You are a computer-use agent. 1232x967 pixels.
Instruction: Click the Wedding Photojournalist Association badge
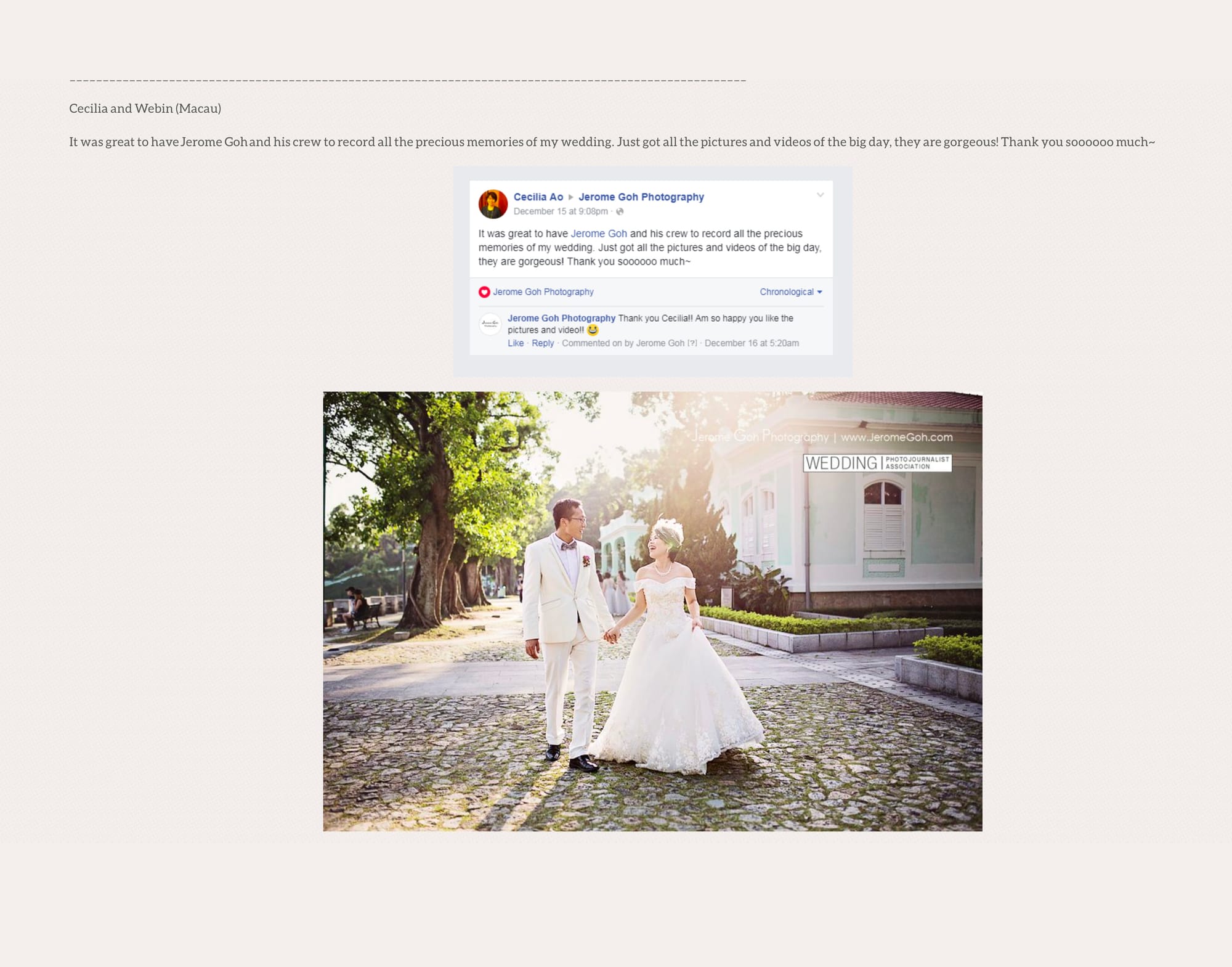tap(877, 463)
